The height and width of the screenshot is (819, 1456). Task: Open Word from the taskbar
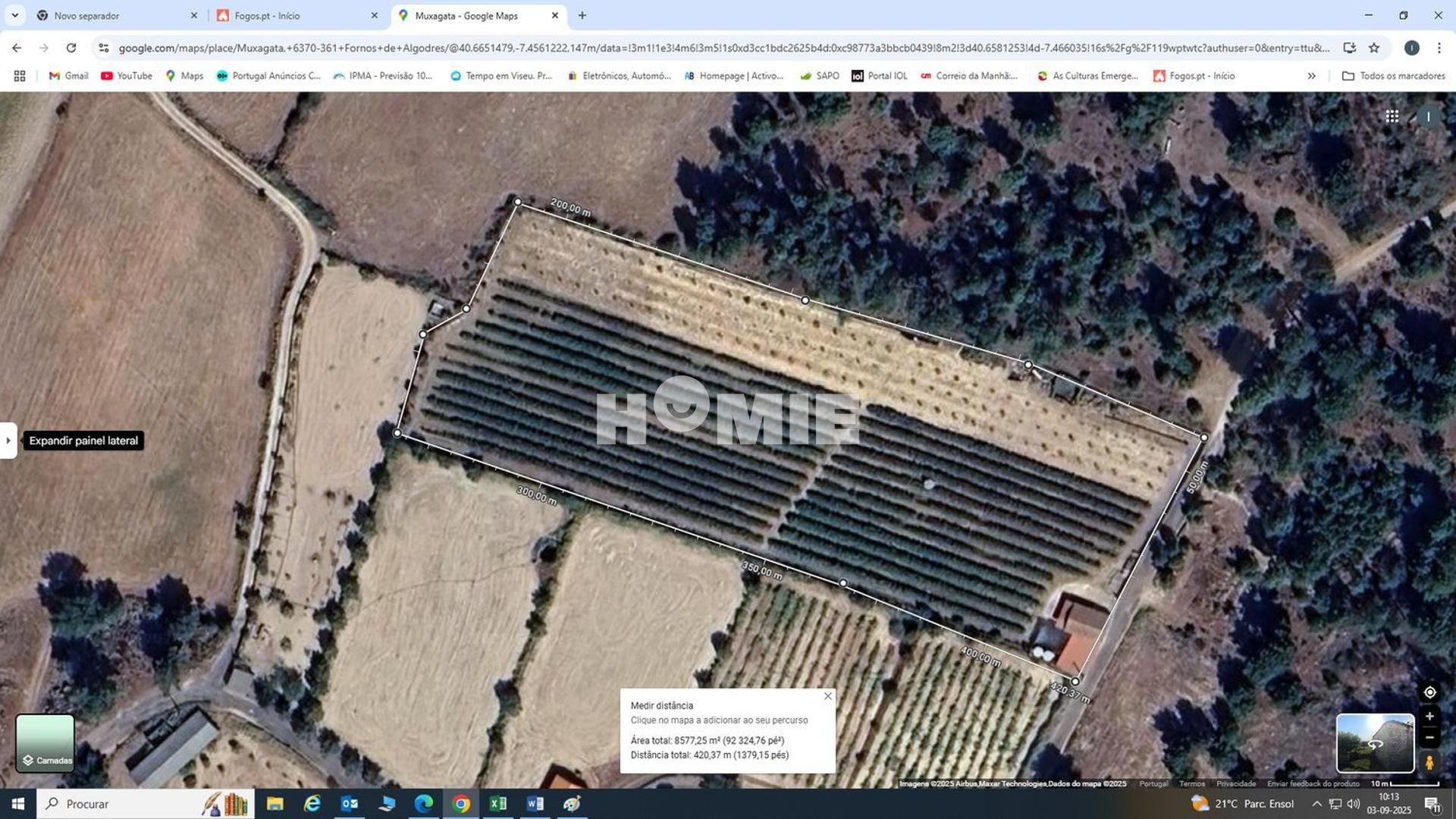tap(535, 804)
